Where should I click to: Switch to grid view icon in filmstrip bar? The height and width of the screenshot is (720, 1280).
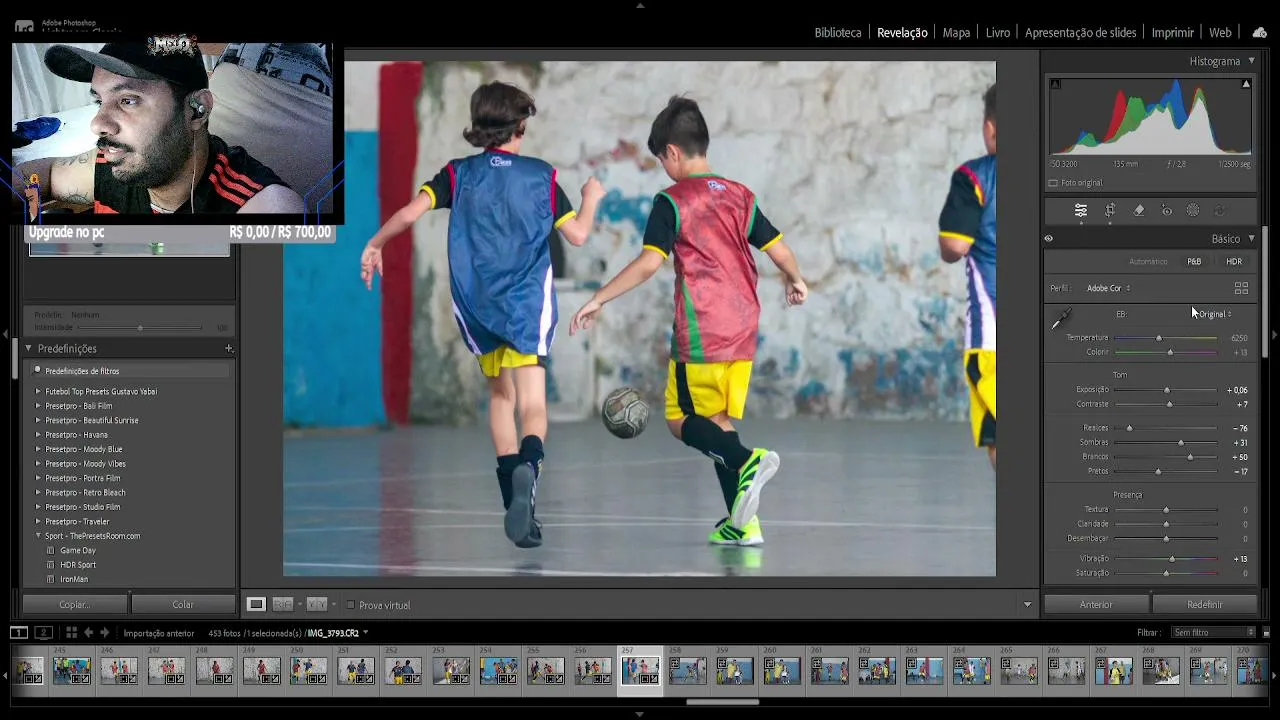[x=71, y=632]
